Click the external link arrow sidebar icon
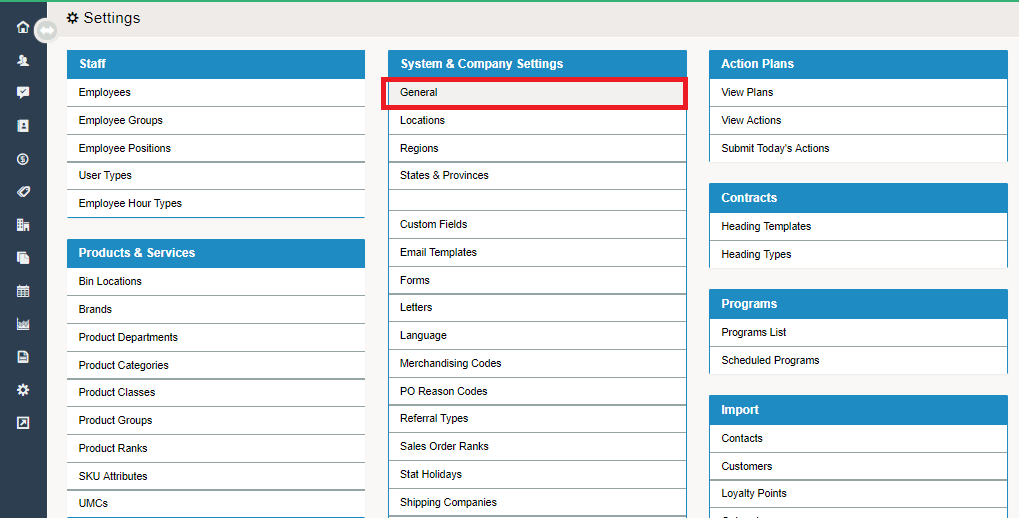Screen dimensions: 1020x518 pos(23,423)
